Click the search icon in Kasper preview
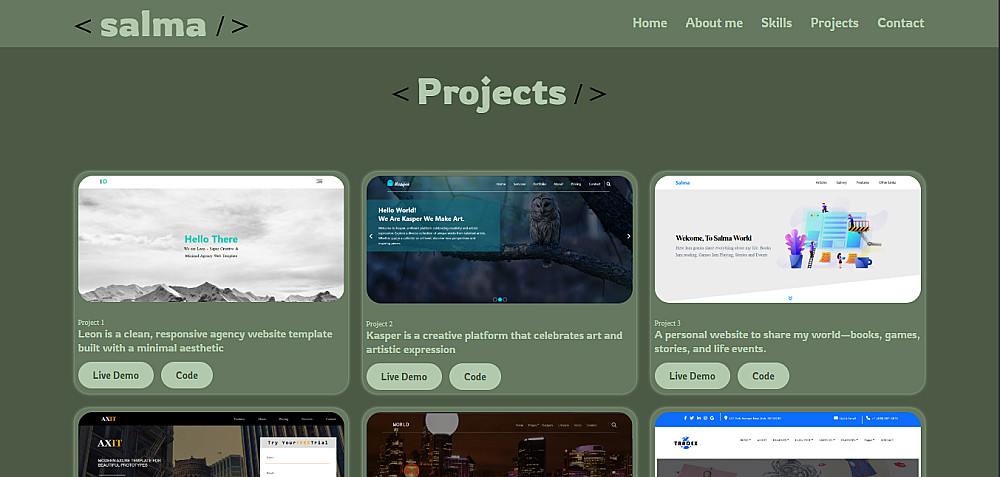1000x477 pixels. pyautogui.click(x=608, y=184)
